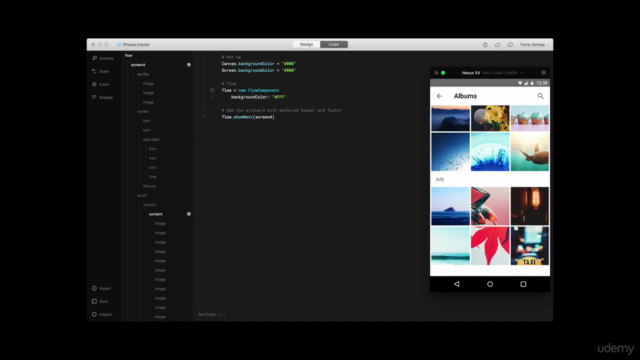
Task: Click the wifi icon in phone status bar
Action: tap(520, 83)
